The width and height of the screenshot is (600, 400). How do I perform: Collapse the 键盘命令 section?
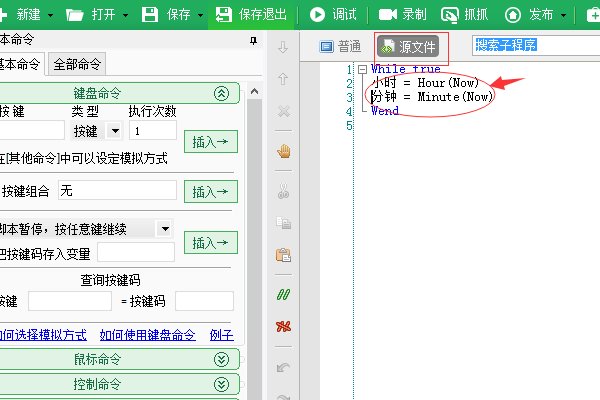coord(221,93)
